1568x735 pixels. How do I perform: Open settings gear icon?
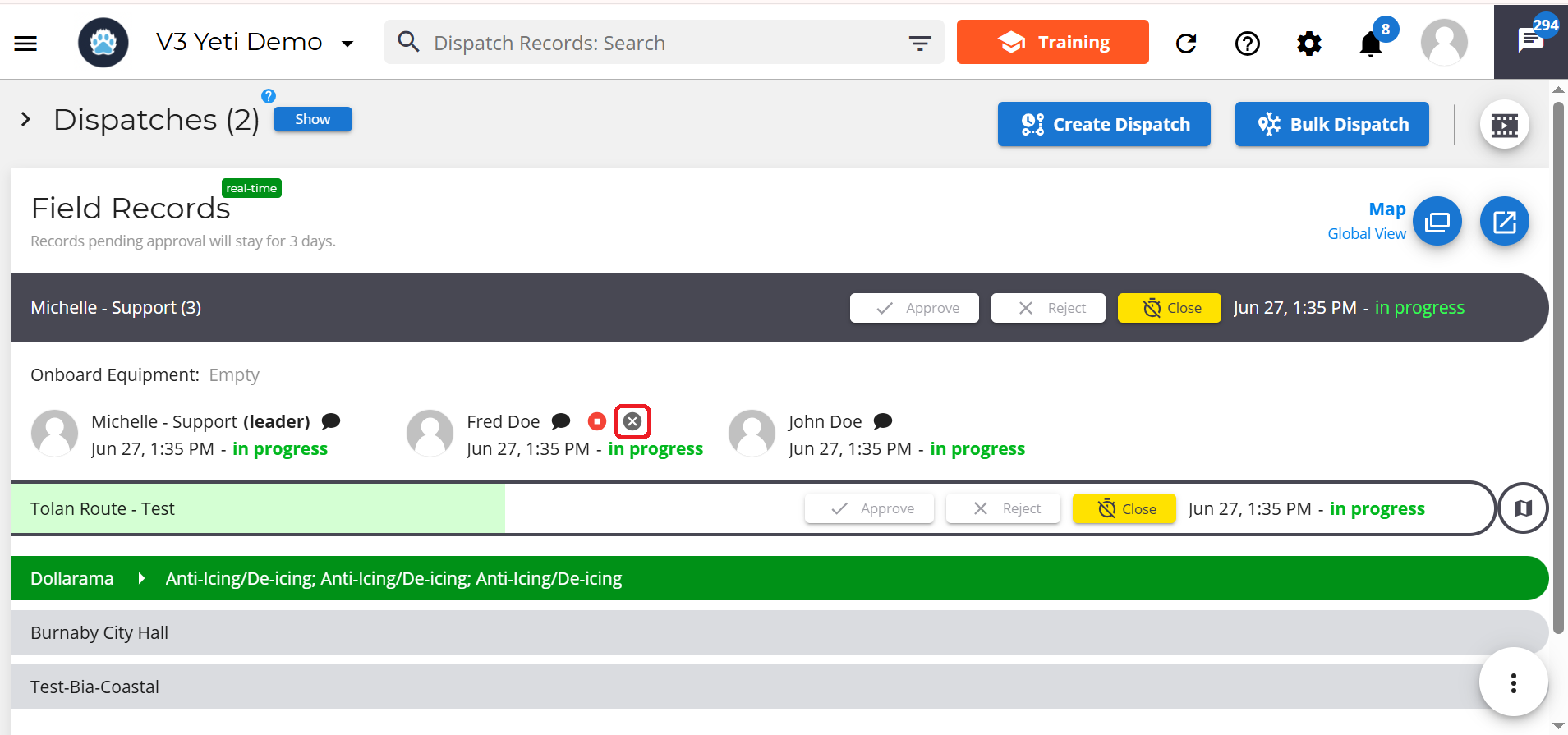[1309, 43]
